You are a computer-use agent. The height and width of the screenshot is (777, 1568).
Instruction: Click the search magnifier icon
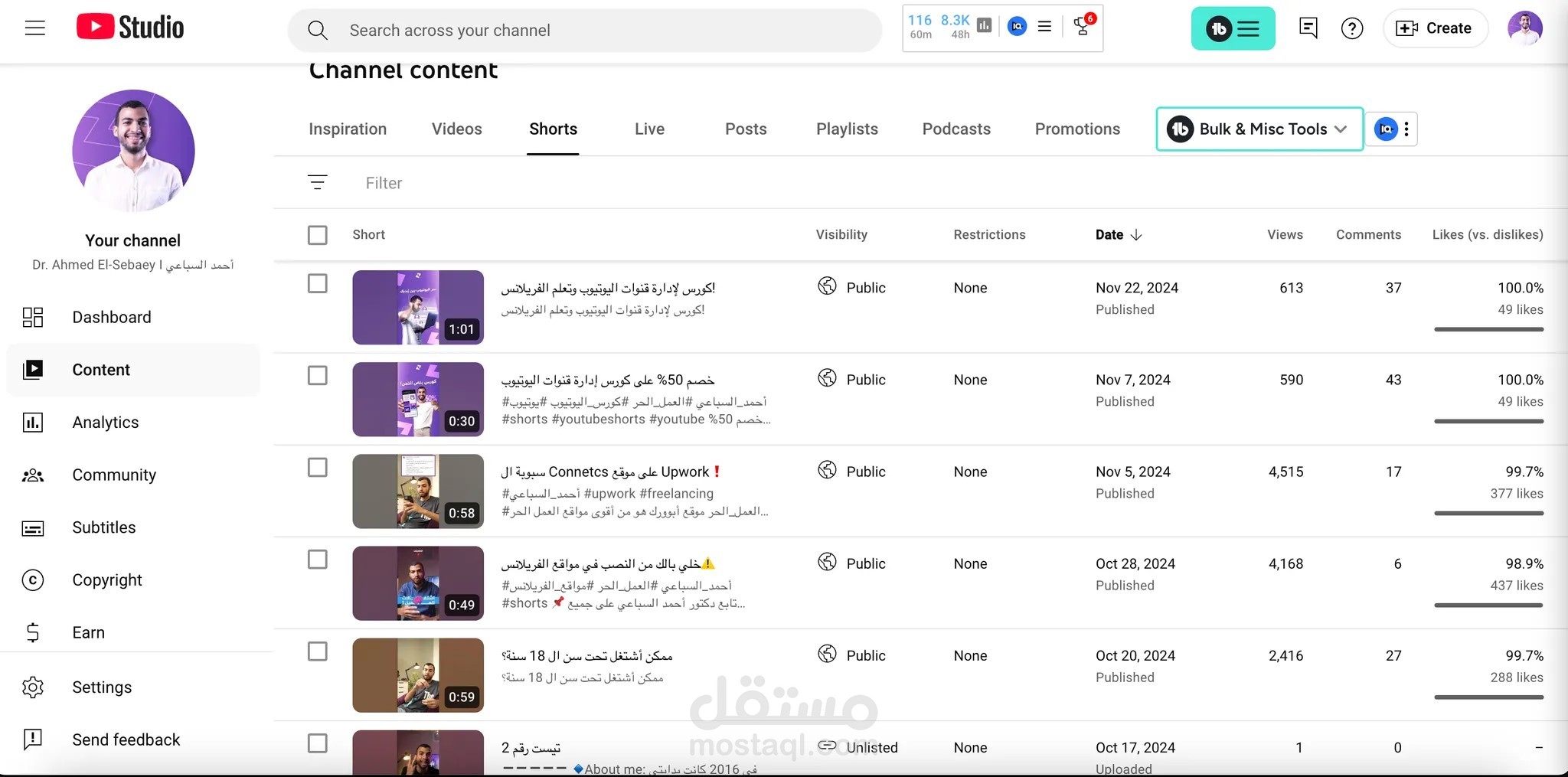317,31
